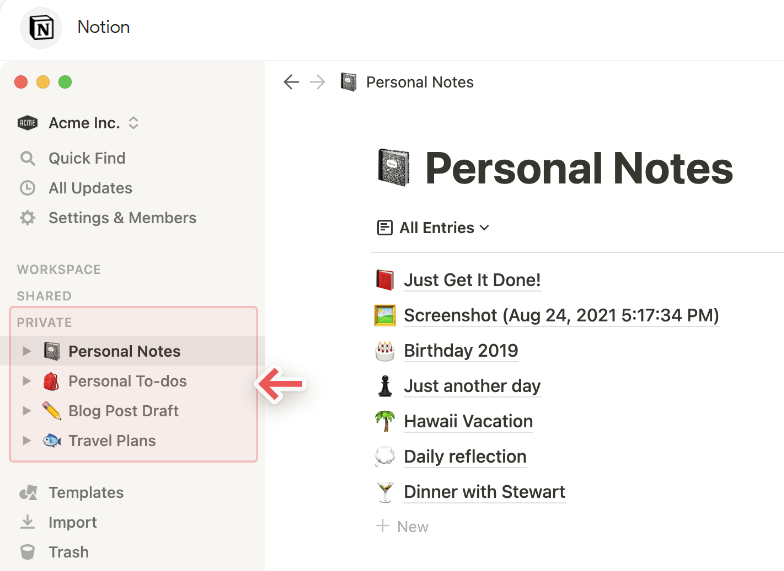Click the All Updates clock icon
This screenshot has height=571, width=784.
coord(28,188)
